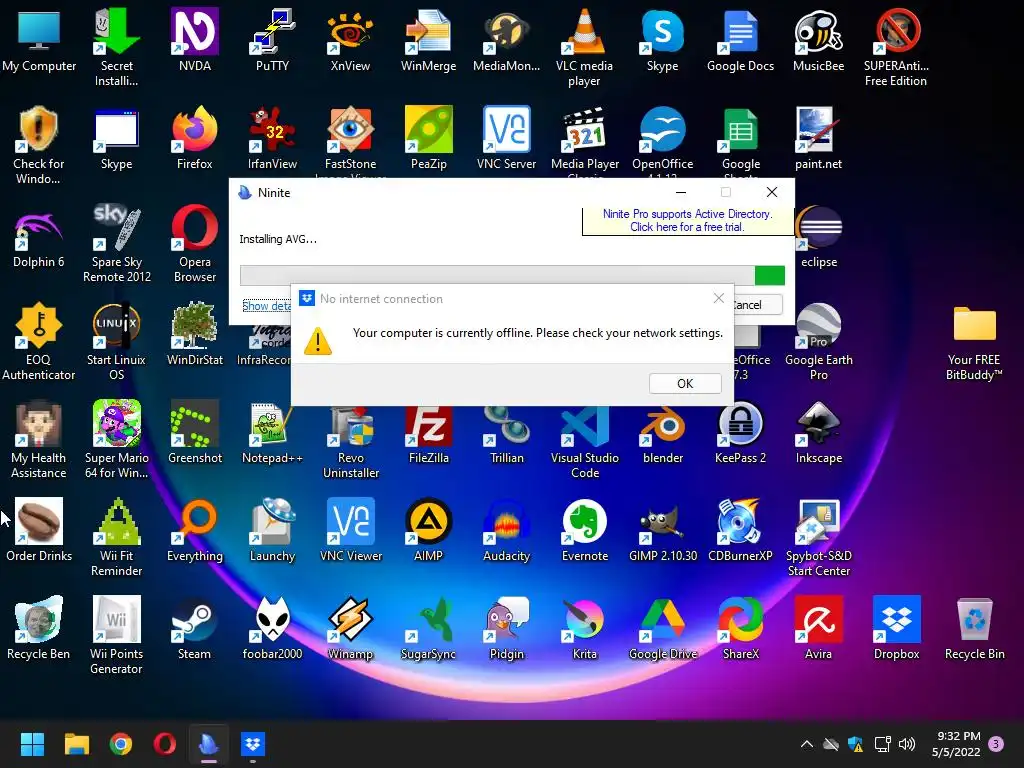Image resolution: width=1024 pixels, height=768 pixels.
Task: Select the Firefox desktop icon
Action: coord(195,137)
